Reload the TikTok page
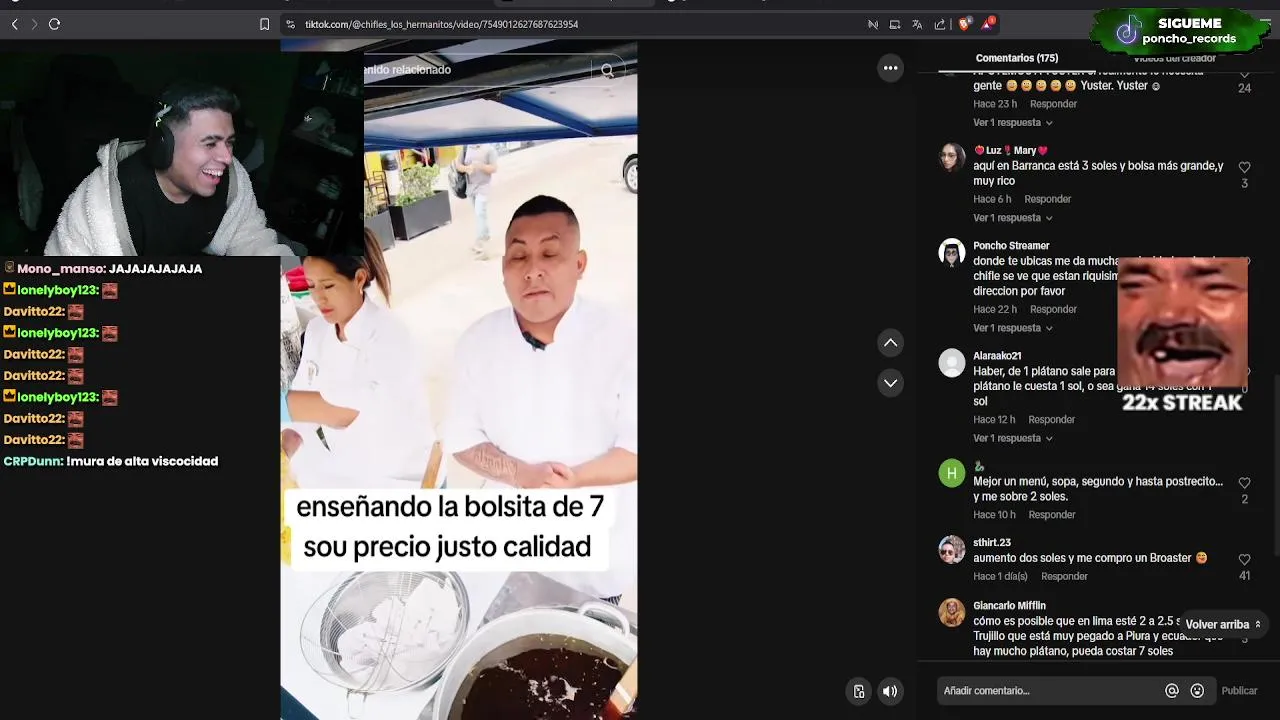 coord(54,24)
